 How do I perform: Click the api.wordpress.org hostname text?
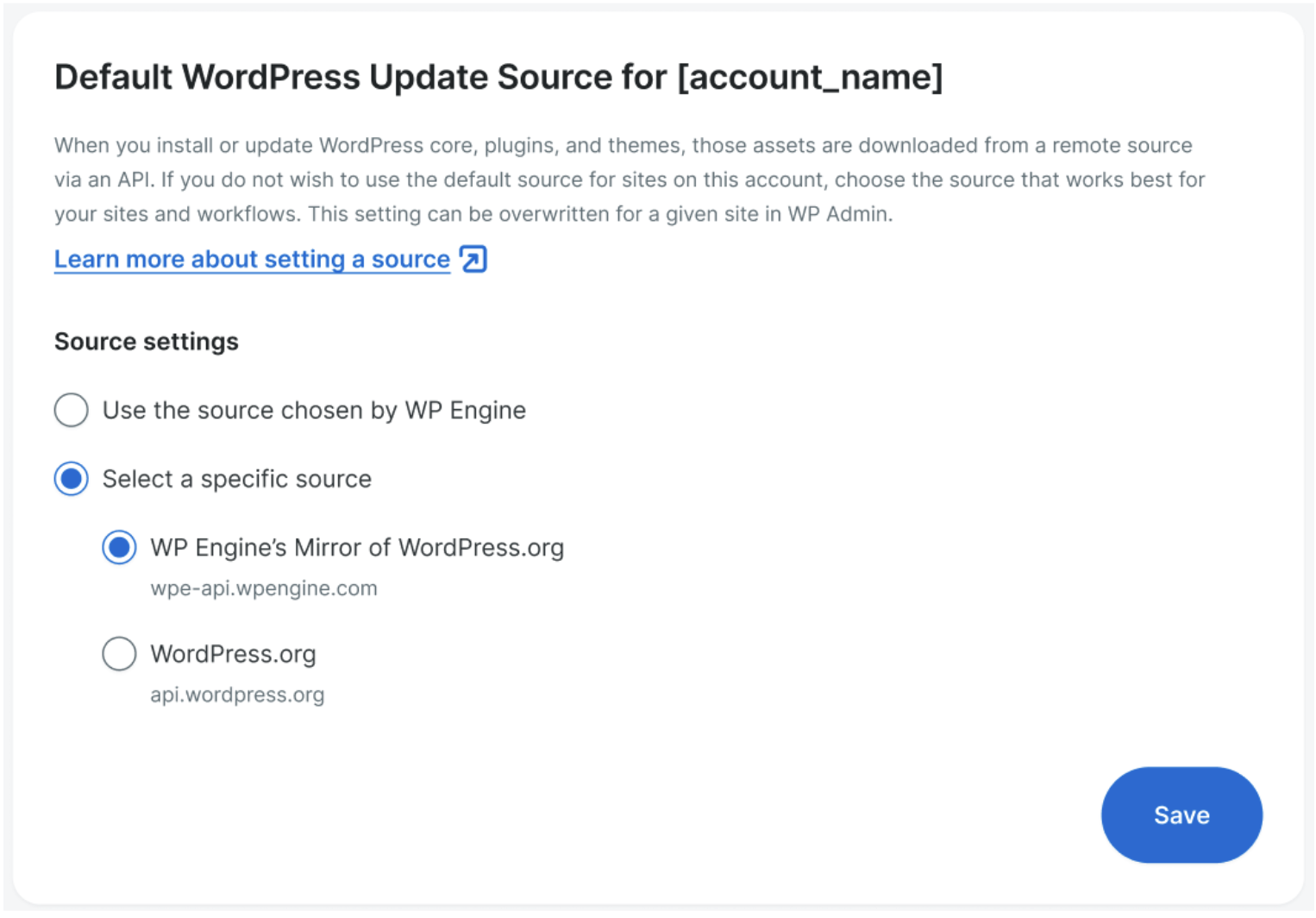click(x=237, y=695)
